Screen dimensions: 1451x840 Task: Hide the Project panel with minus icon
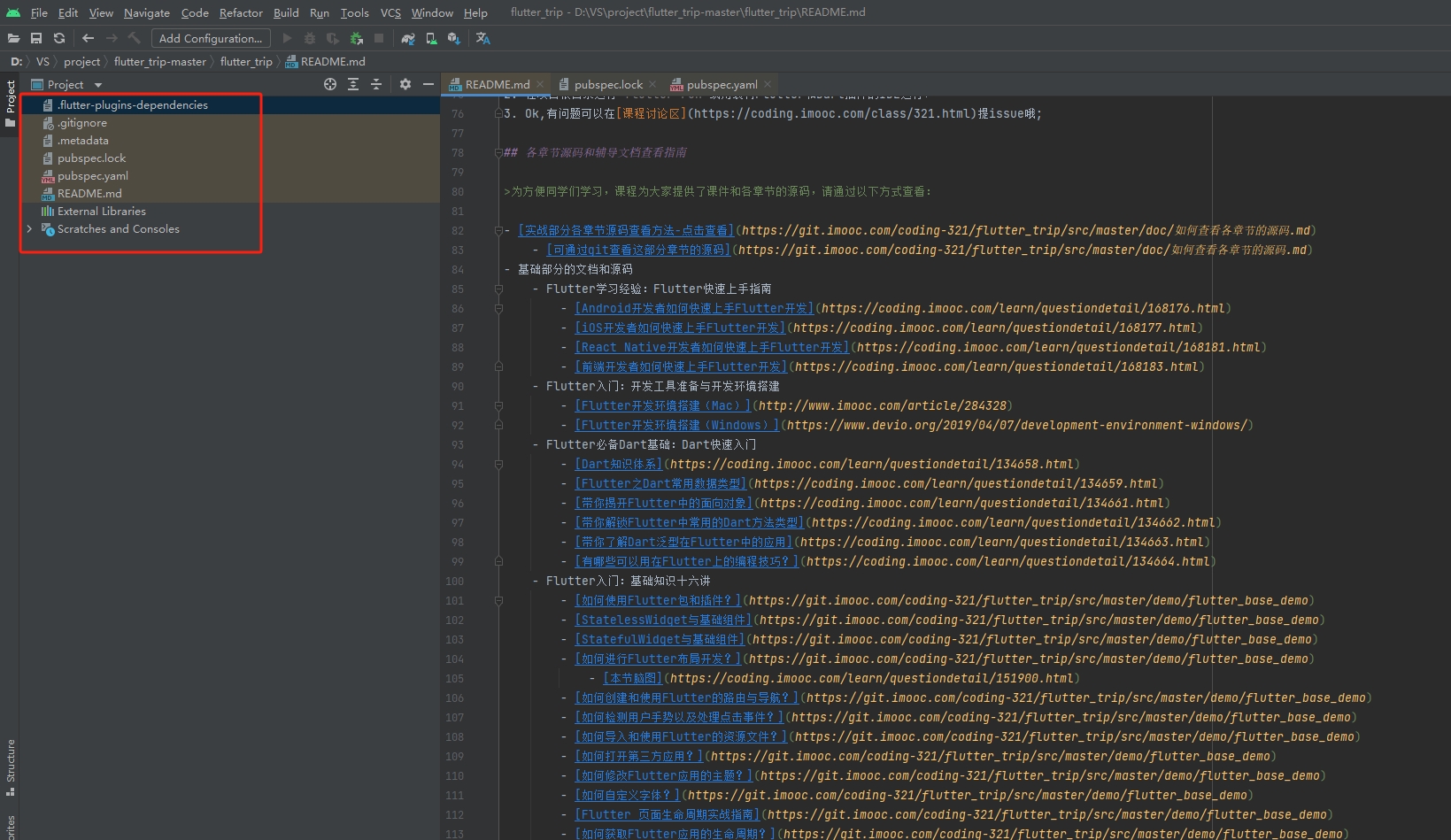click(x=428, y=84)
